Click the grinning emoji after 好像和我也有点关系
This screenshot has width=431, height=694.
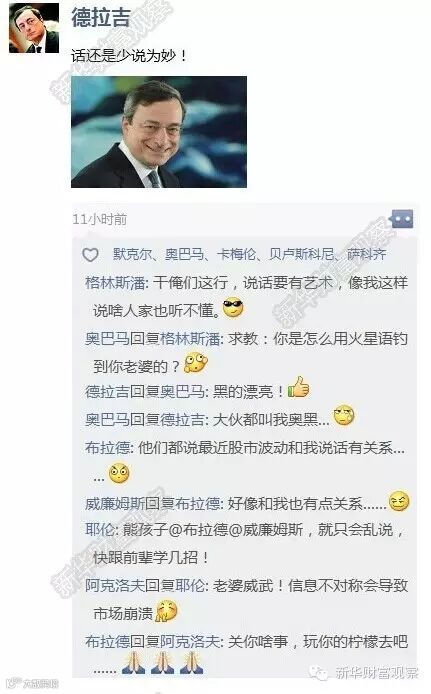click(x=399, y=501)
